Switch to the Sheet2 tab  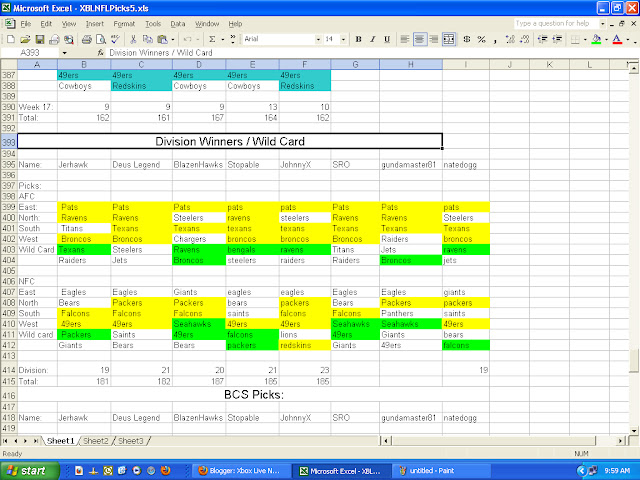click(96, 441)
